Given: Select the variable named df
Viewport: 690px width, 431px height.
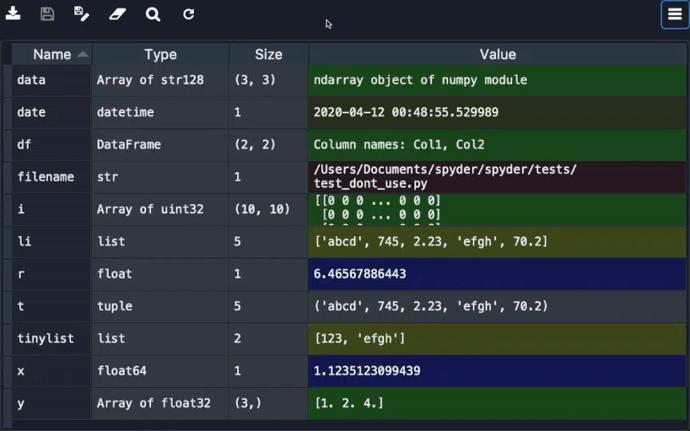Looking at the screenshot, I should [25, 145].
